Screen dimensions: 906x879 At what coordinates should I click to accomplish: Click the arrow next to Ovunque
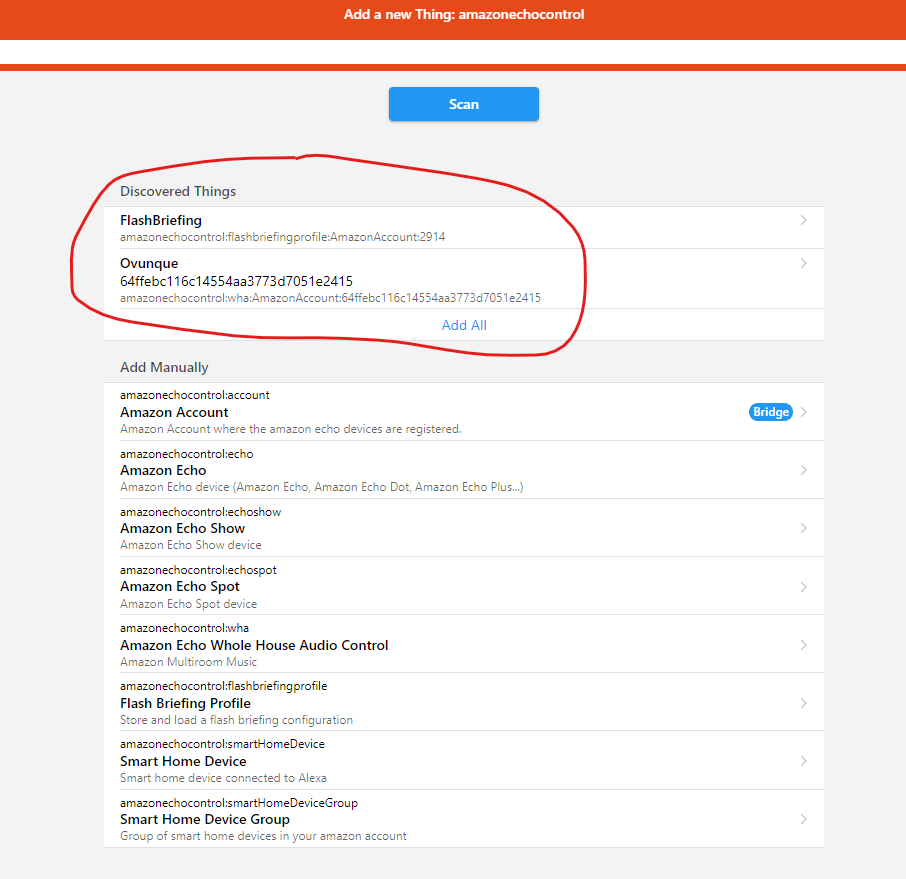[804, 263]
